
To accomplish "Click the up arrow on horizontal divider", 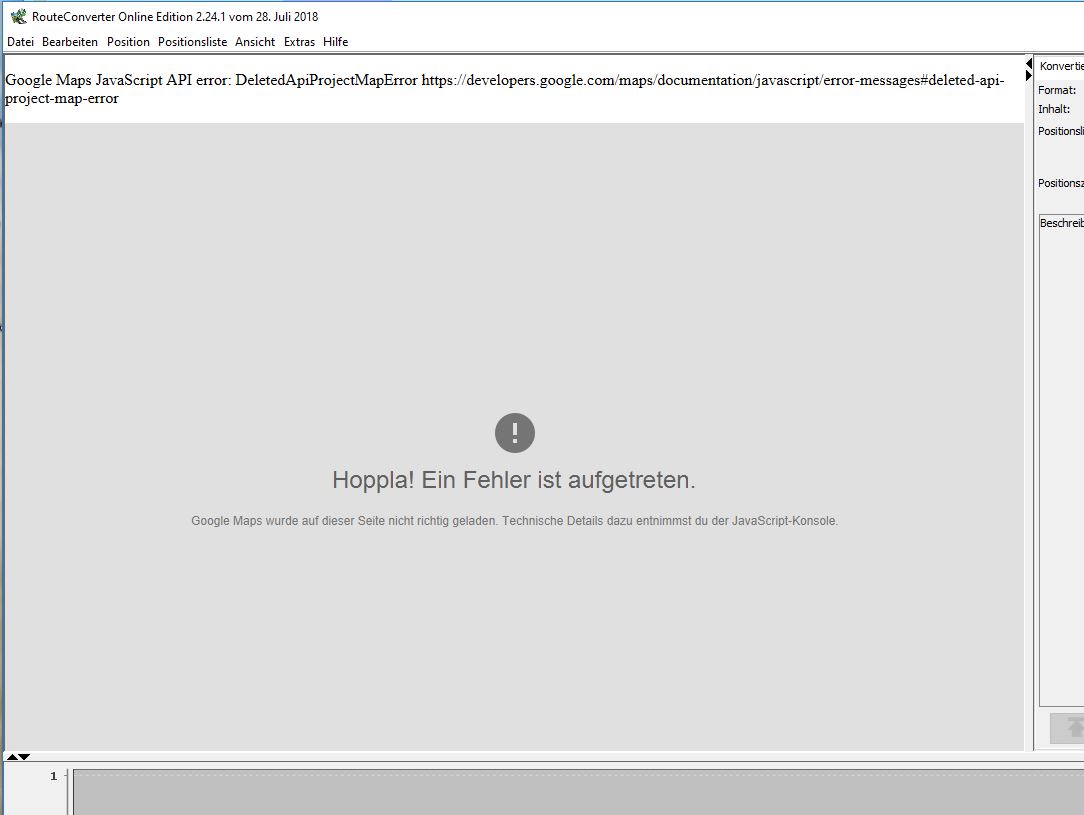I will tap(12, 757).
